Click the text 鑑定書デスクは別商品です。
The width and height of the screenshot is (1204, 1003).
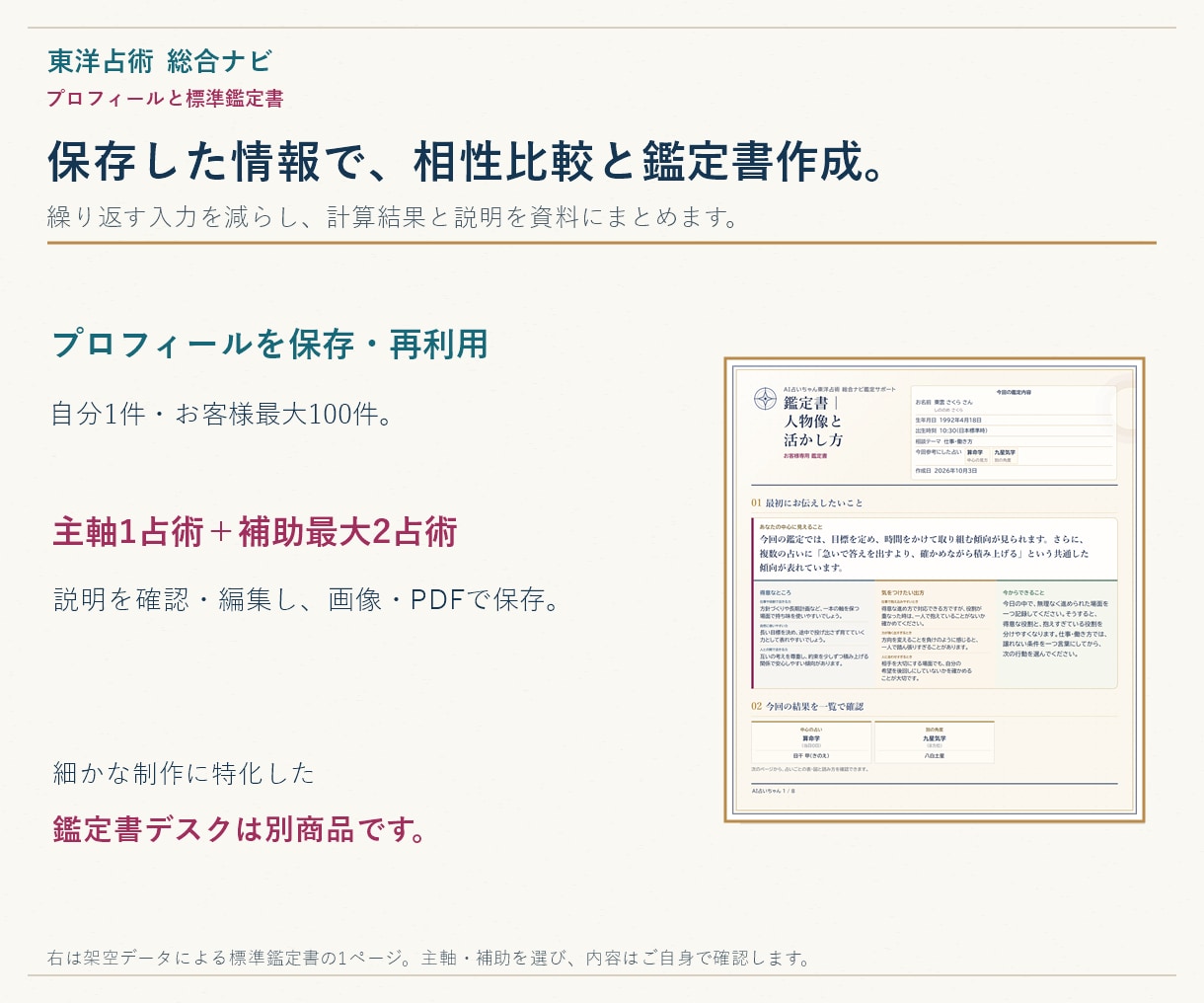[x=241, y=829]
